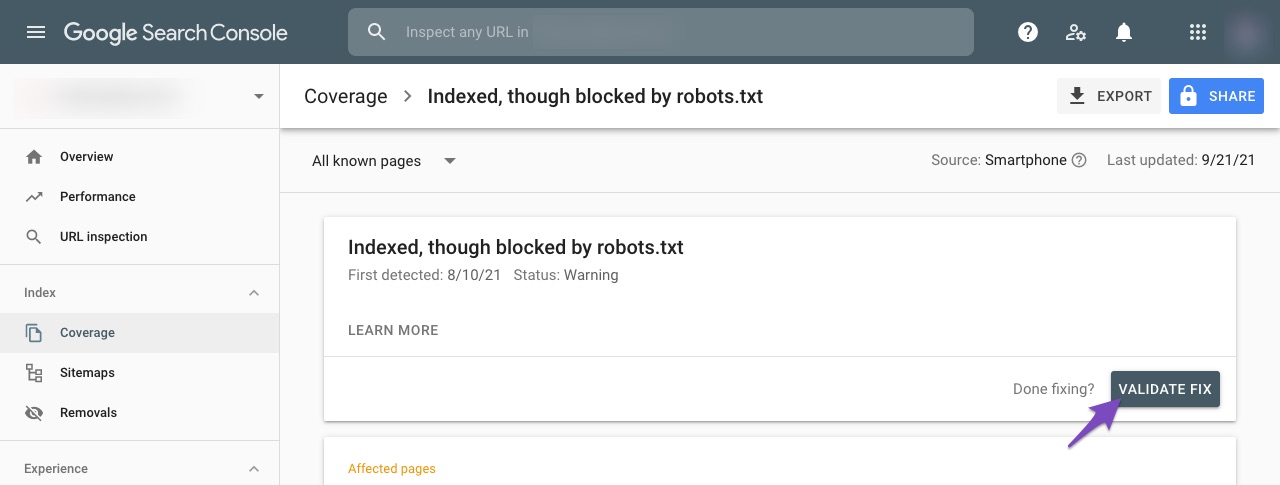The height and width of the screenshot is (485, 1280).
Task: Go to Overview in sidebar
Action: coord(86,157)
